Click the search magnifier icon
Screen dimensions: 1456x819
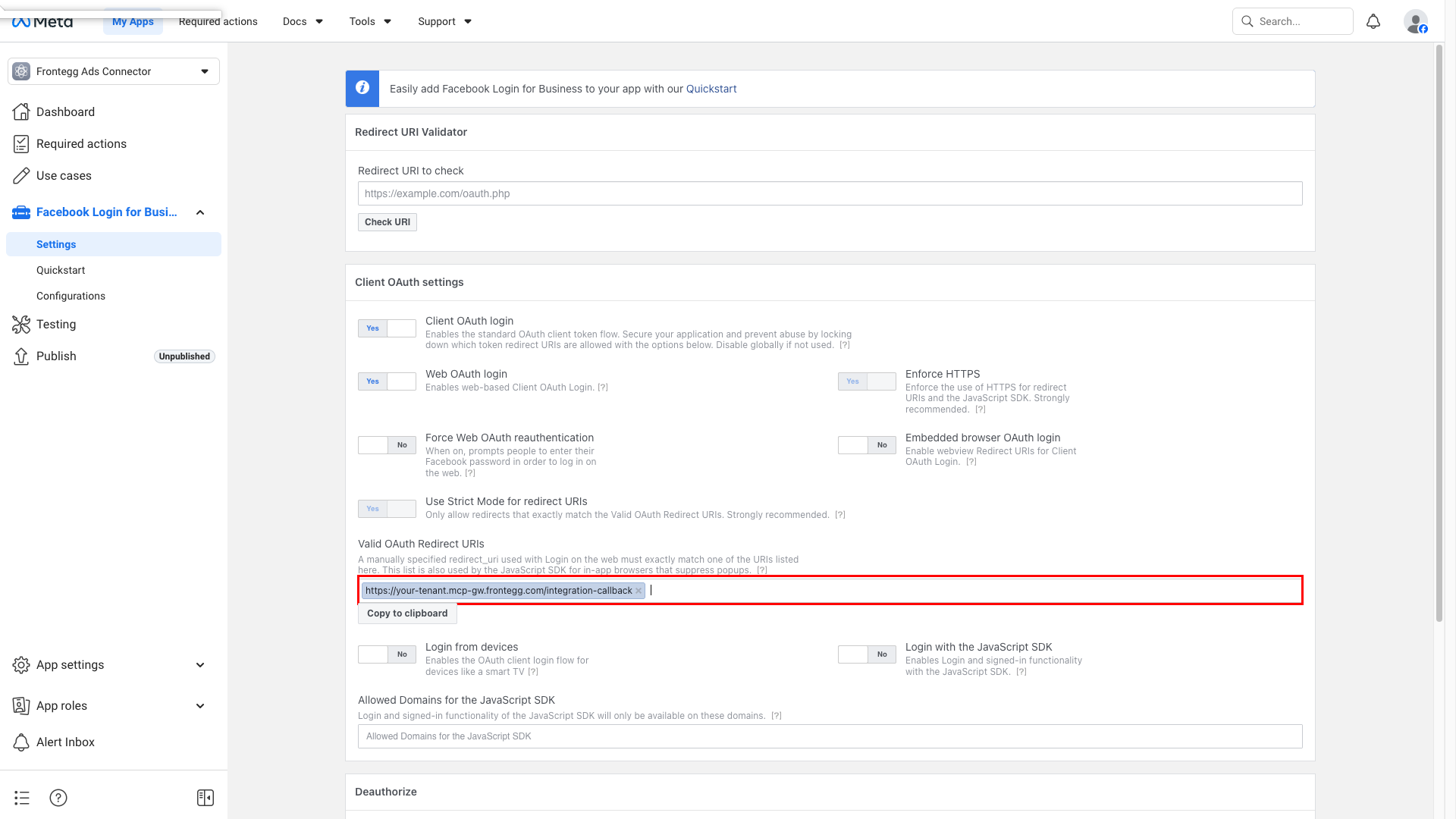(1247, 21)
